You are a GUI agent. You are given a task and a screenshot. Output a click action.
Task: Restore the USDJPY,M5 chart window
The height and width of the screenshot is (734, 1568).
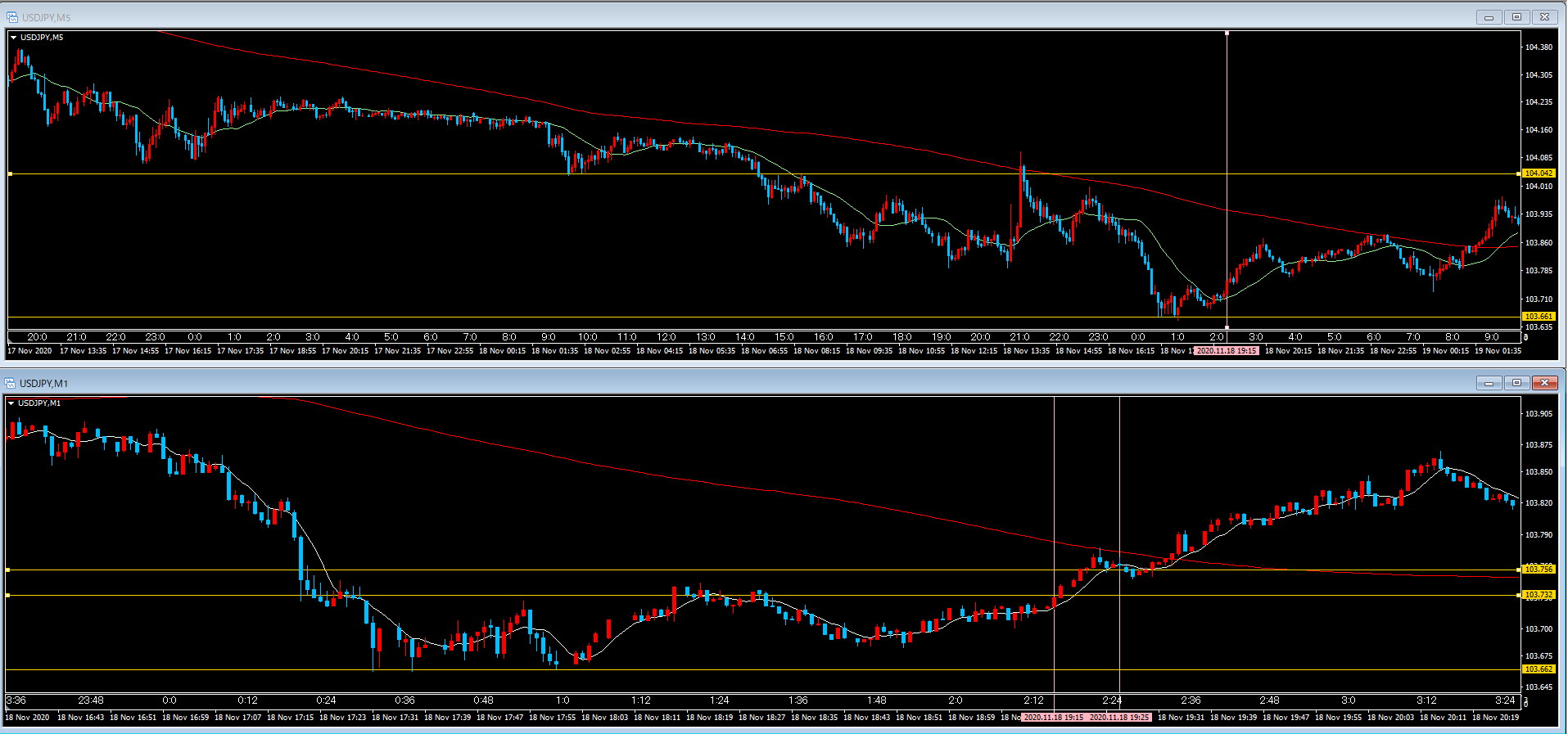[1516, 17]
